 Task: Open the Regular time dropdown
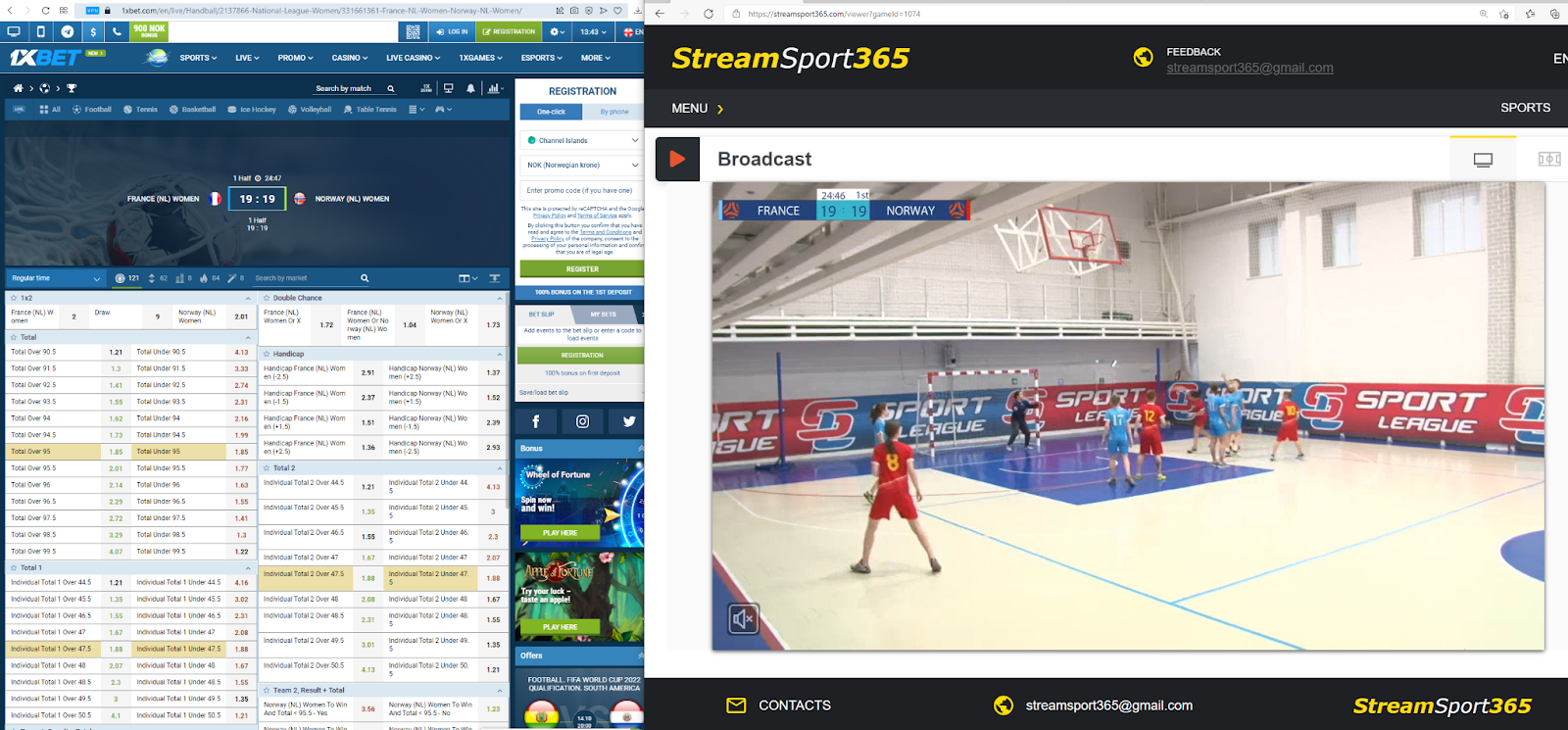point(55,278)
